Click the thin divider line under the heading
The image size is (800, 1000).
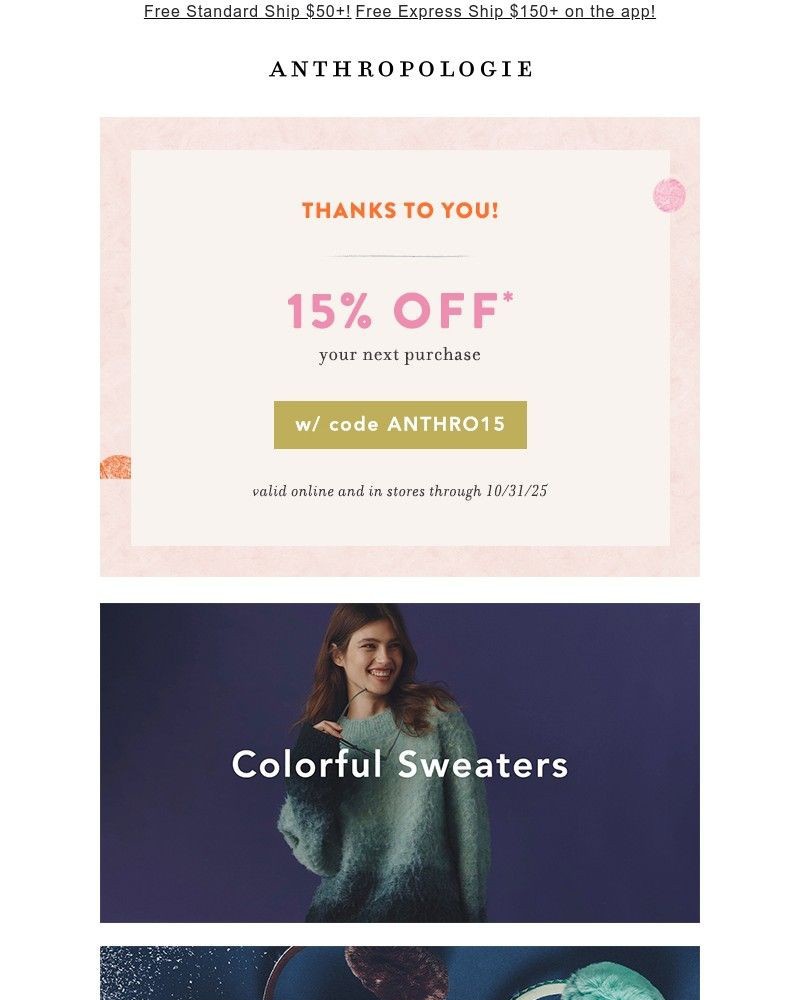point(400,257)
